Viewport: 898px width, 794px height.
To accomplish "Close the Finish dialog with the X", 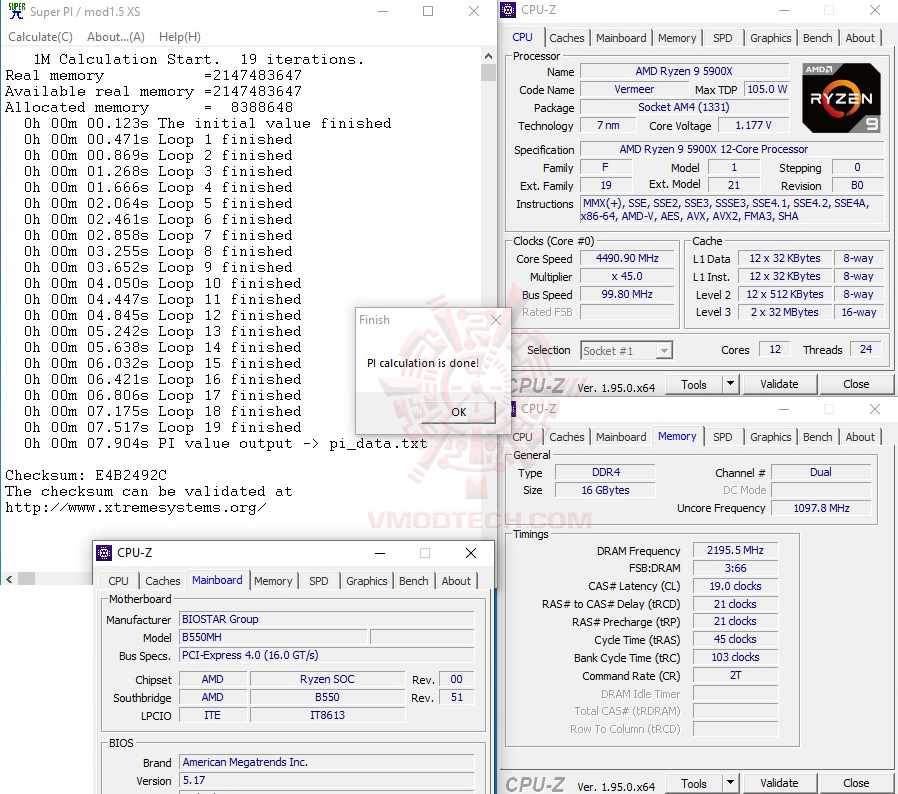I will click(496, 320).
